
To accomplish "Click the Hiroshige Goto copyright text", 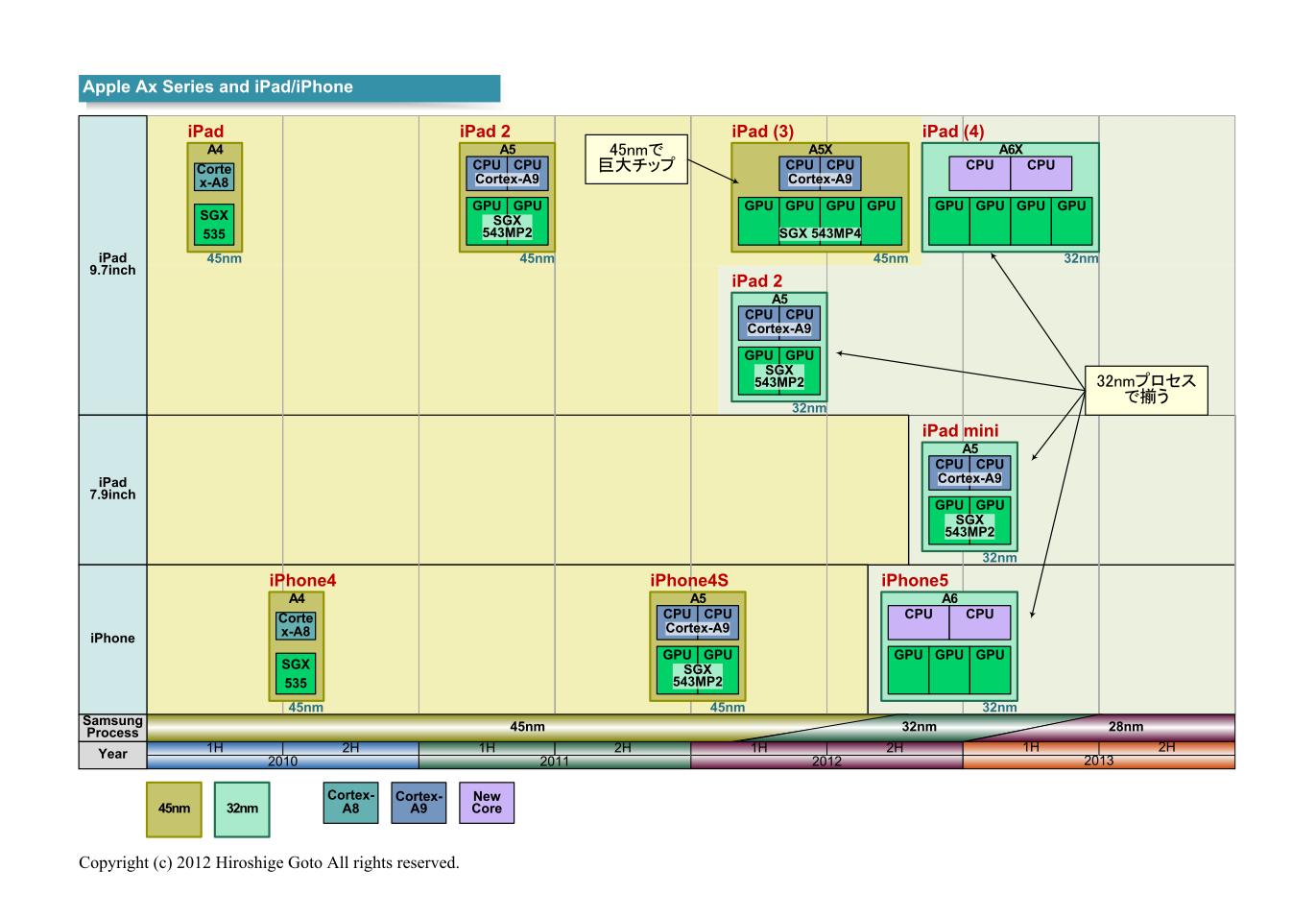I will coord(269,862).
